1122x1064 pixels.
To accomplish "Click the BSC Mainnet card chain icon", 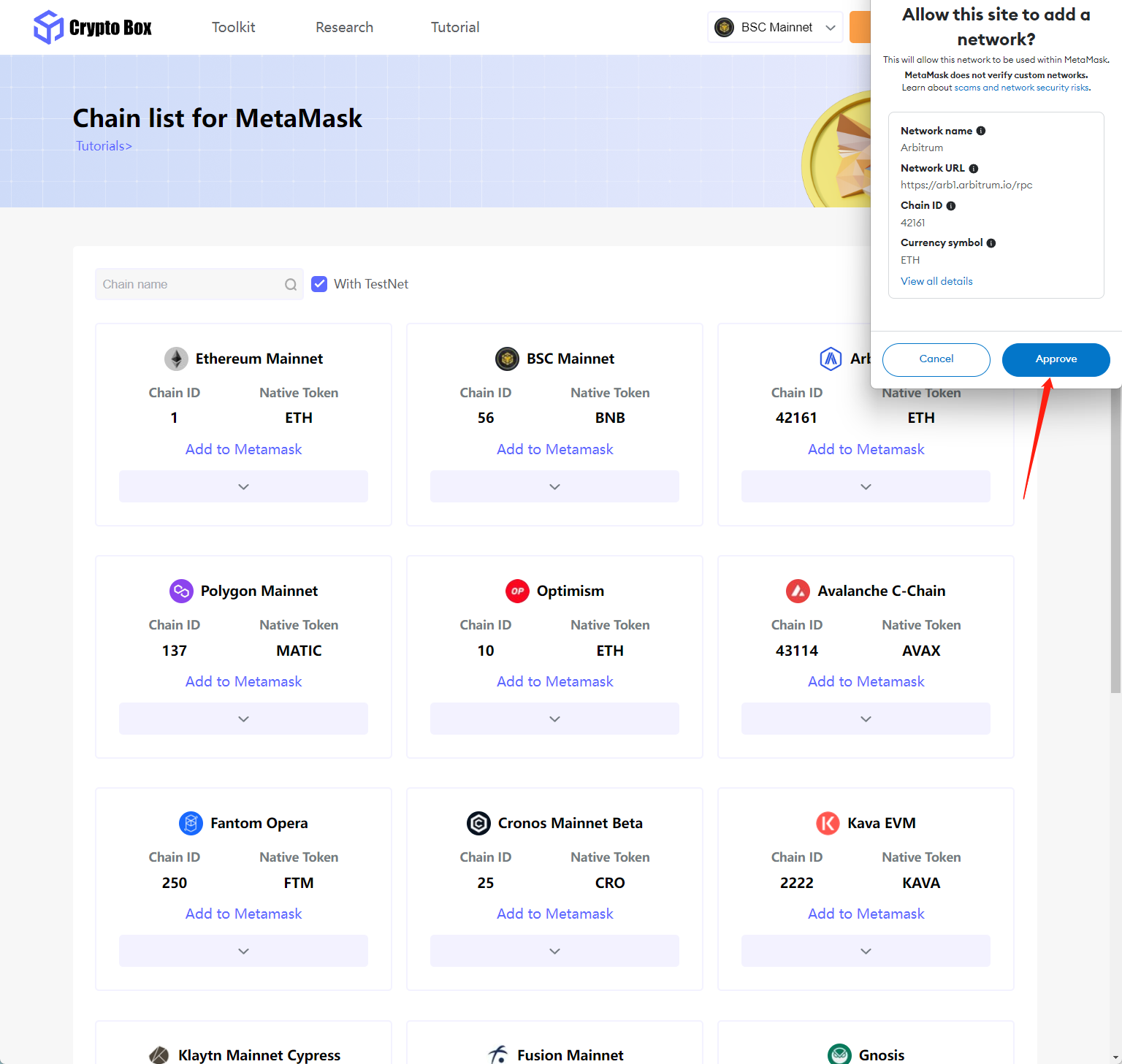I will point(507,359).
